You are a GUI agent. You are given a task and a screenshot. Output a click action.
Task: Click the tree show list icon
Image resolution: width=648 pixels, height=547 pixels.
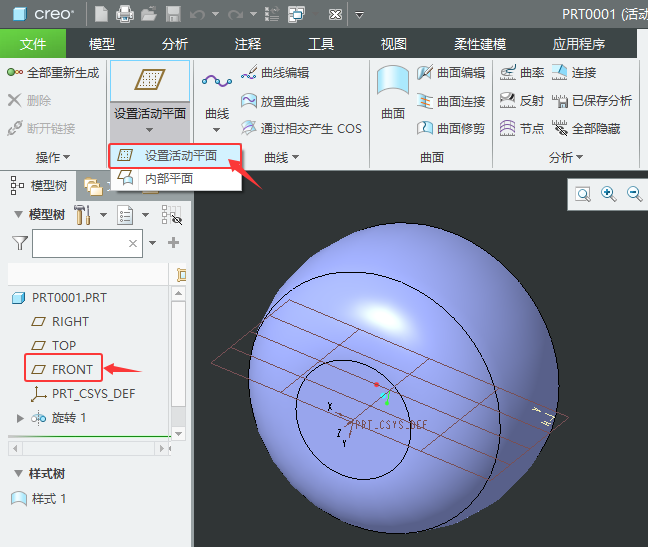pyautogui.click(x=125, y=215)
